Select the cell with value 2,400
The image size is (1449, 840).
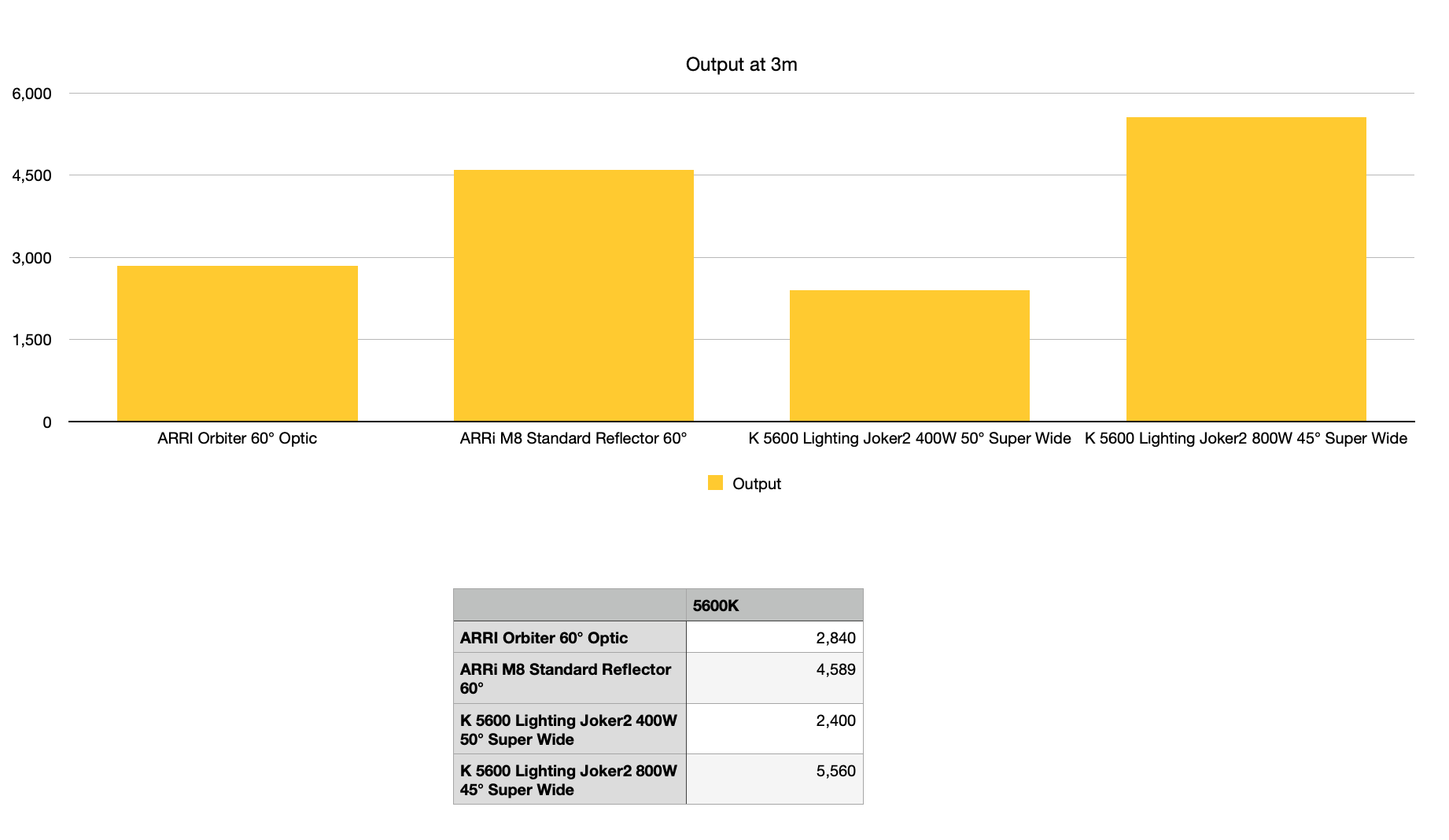tap(775, 728)
